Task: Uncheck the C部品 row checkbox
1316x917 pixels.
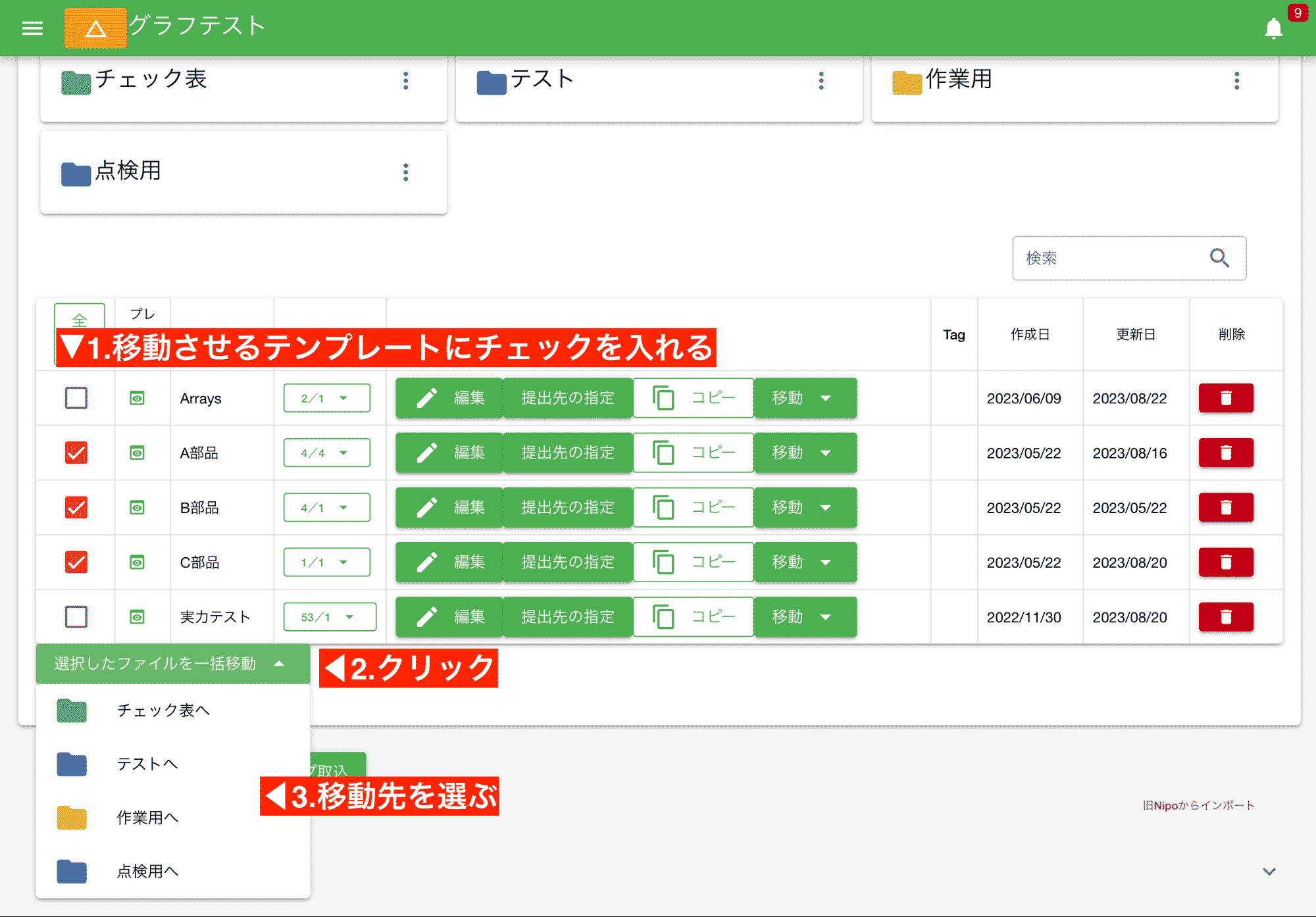Action: coord(76,562)
